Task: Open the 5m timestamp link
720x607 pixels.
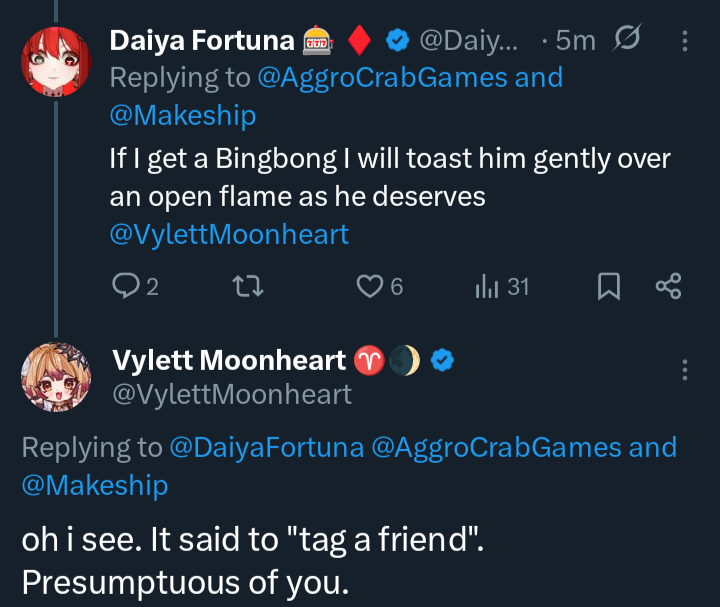Action: click(574, 41)
